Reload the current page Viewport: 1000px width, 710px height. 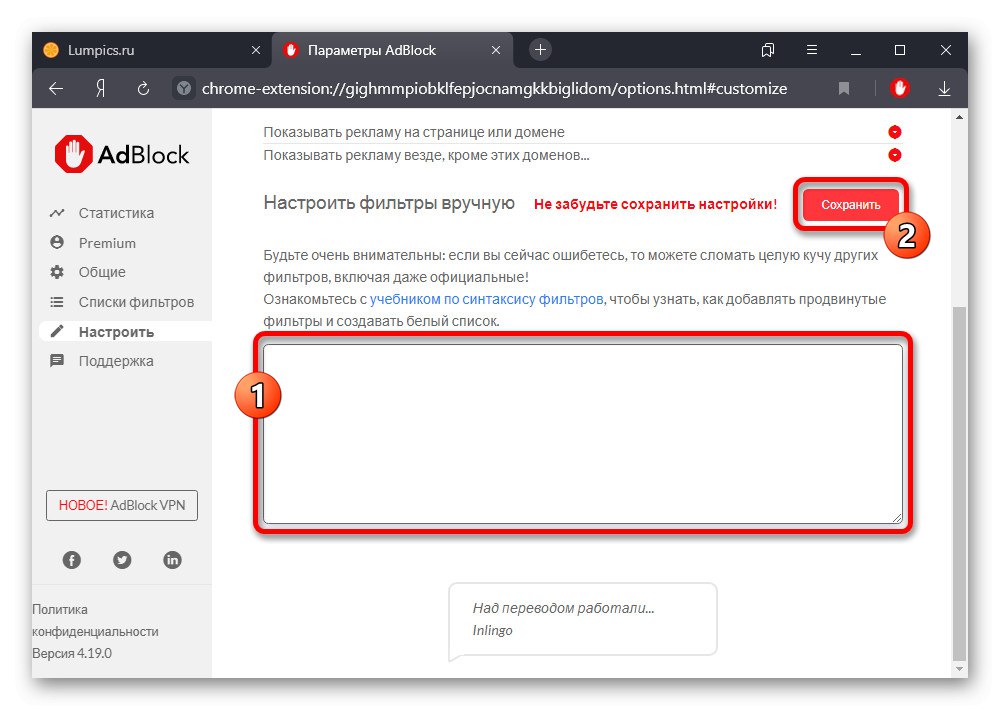pyautogui.click(x=143, y=89)
